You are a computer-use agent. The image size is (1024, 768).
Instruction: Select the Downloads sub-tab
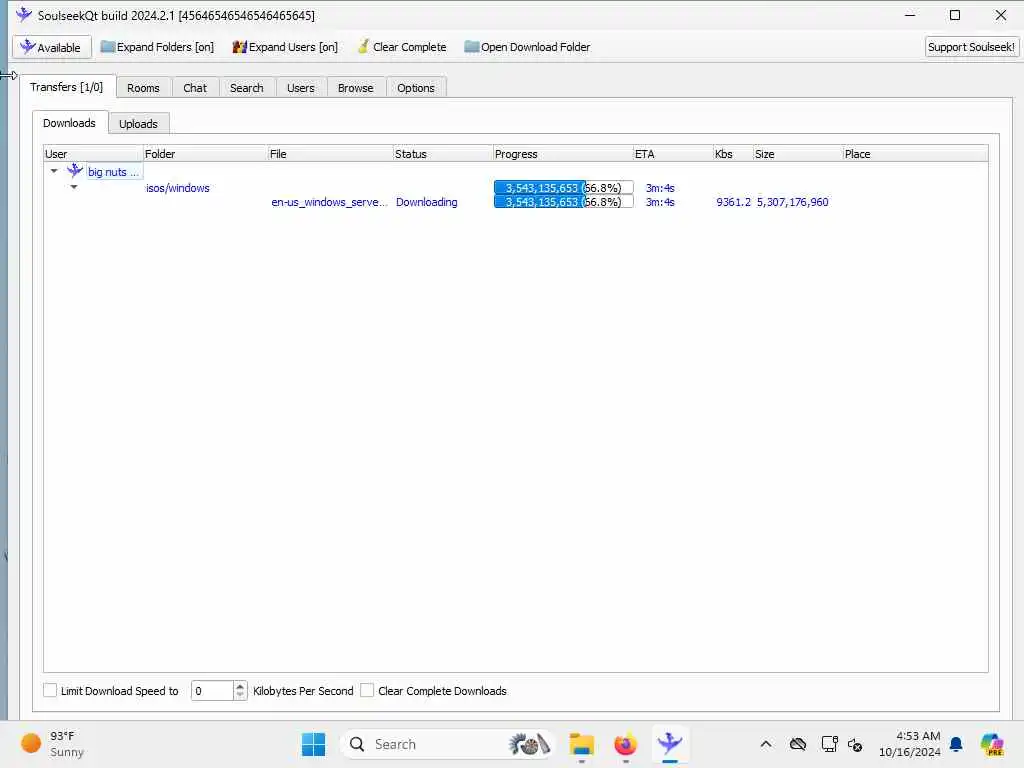(x=69, y=123)
